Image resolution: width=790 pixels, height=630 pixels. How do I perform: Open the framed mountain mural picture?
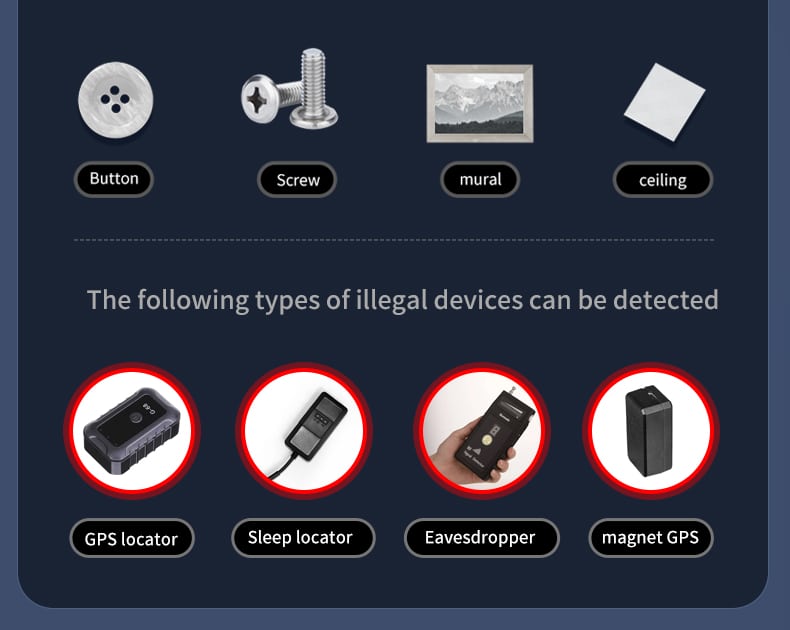coord(480,103)
